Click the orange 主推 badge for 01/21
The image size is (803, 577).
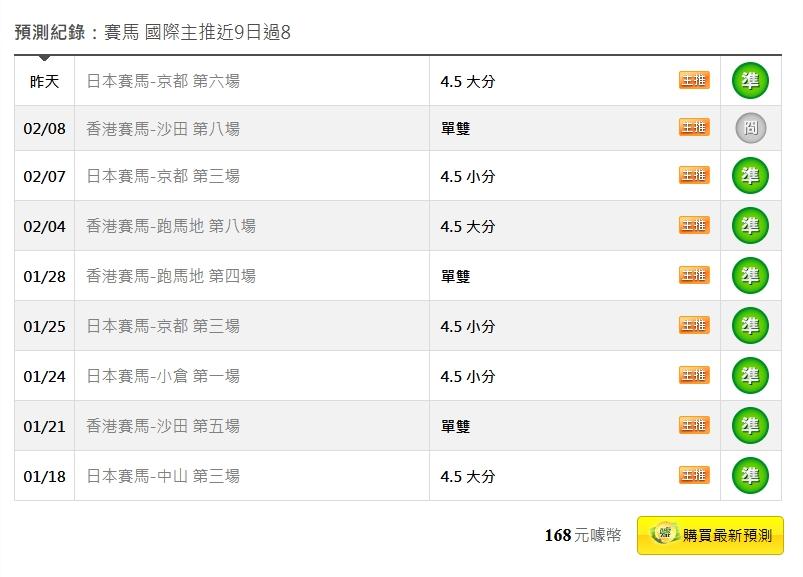coord(694,425)
